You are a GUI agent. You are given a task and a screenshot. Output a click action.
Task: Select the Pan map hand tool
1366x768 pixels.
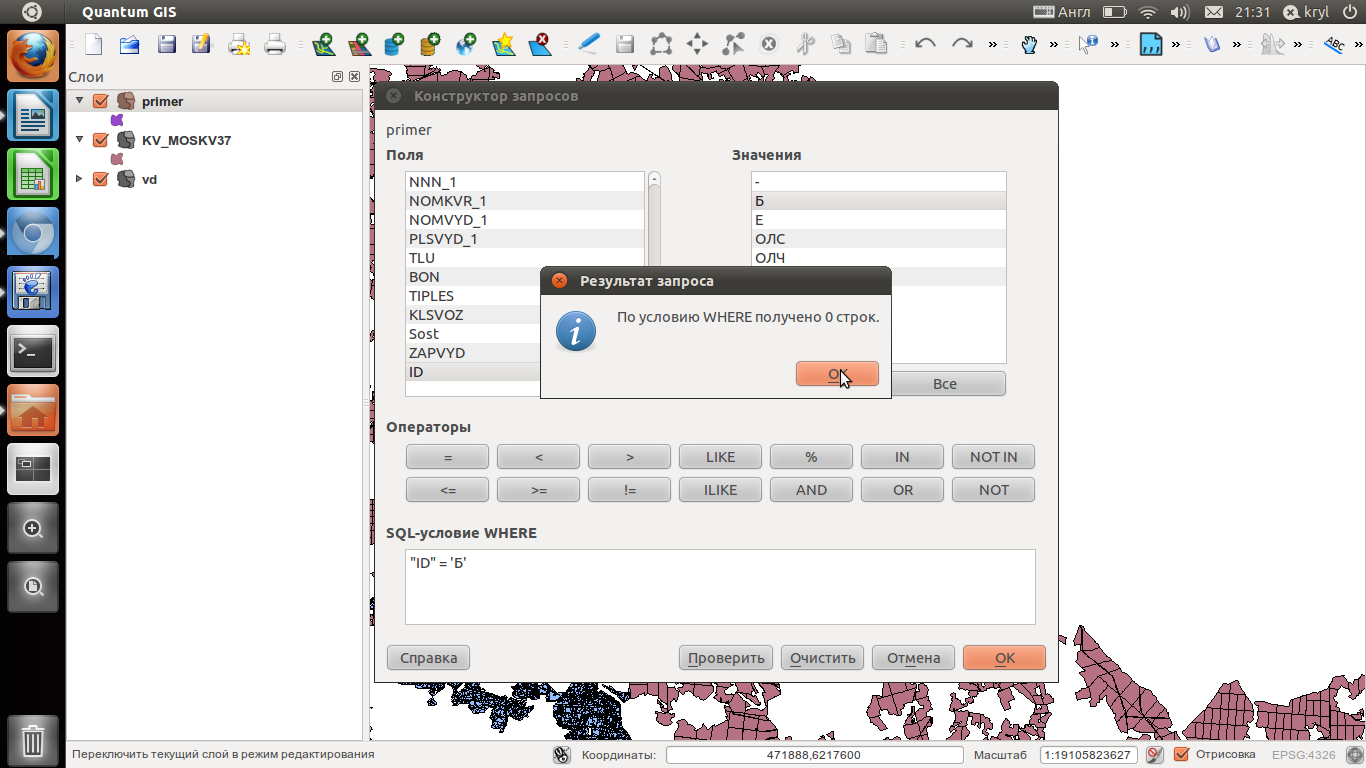1029,44
